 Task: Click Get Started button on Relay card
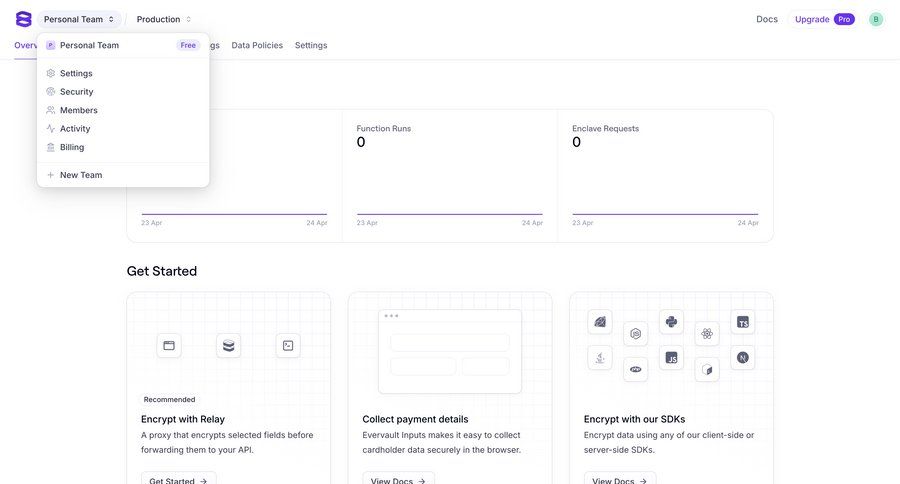pos(179,479)
